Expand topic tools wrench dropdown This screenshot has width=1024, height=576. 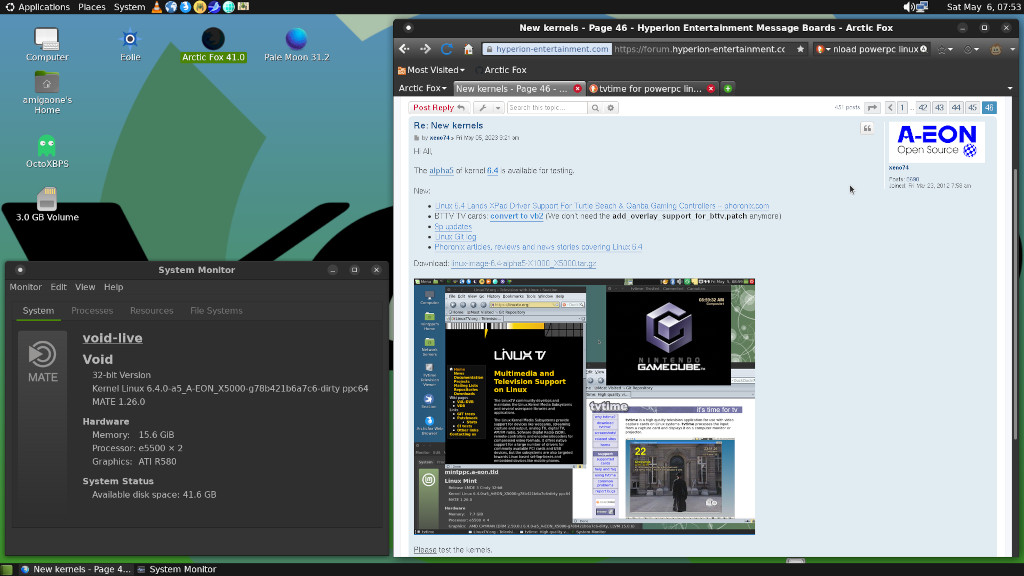[488, 108]
